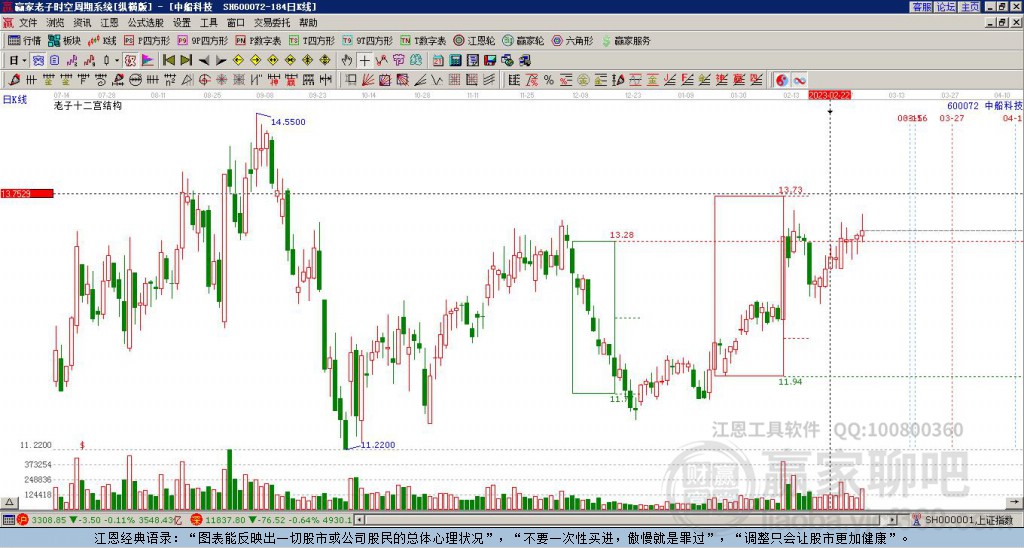Click the 600072 中船科技 stock label
The height and width of the screenshot is (548, 1024).
point(985,106)
